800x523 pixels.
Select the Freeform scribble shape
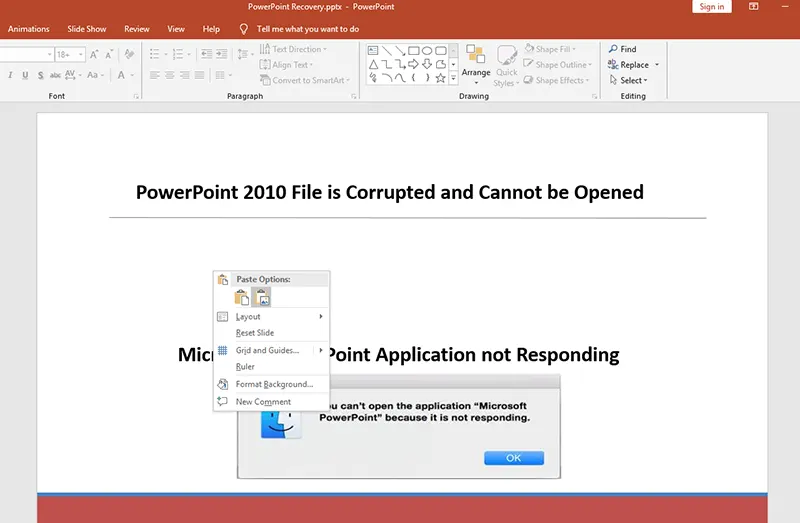click(x=373, y=78)
